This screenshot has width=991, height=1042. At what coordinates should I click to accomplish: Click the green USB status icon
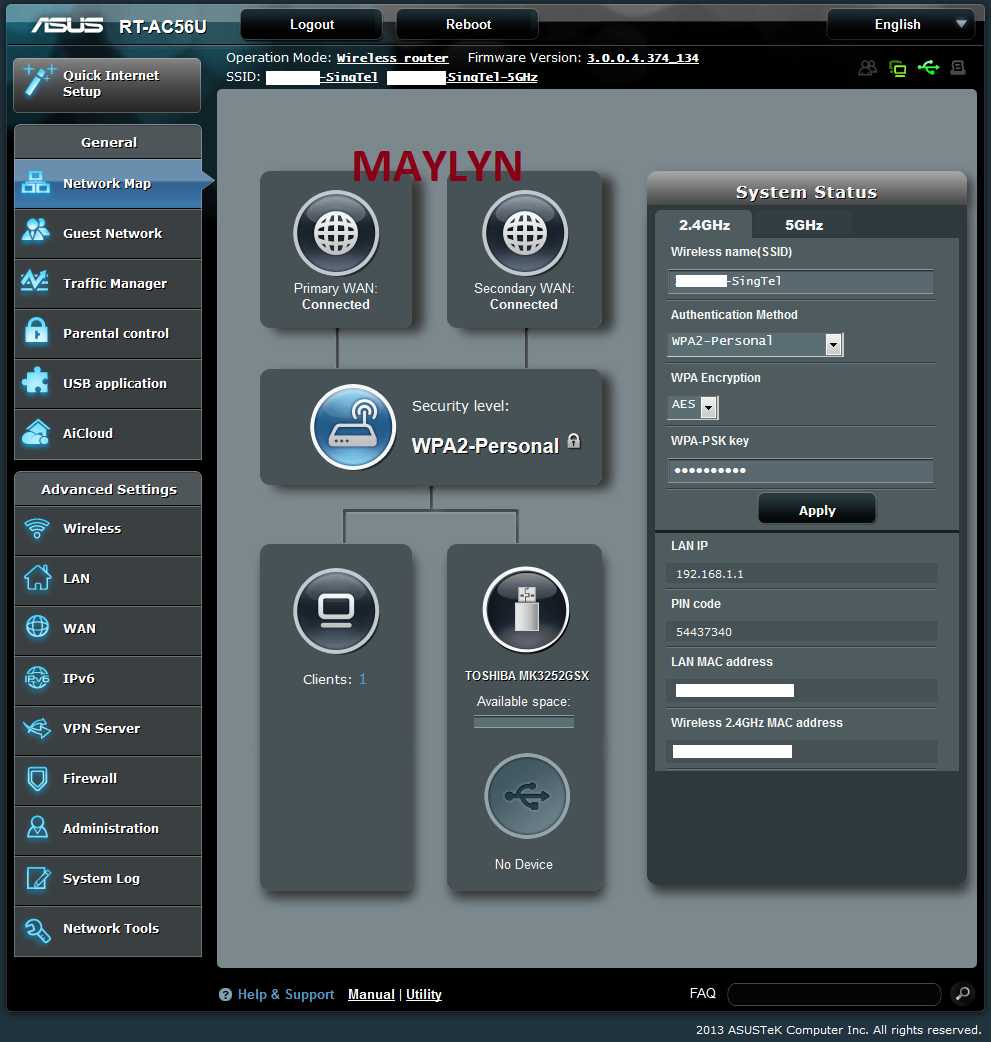pos(928,68)
